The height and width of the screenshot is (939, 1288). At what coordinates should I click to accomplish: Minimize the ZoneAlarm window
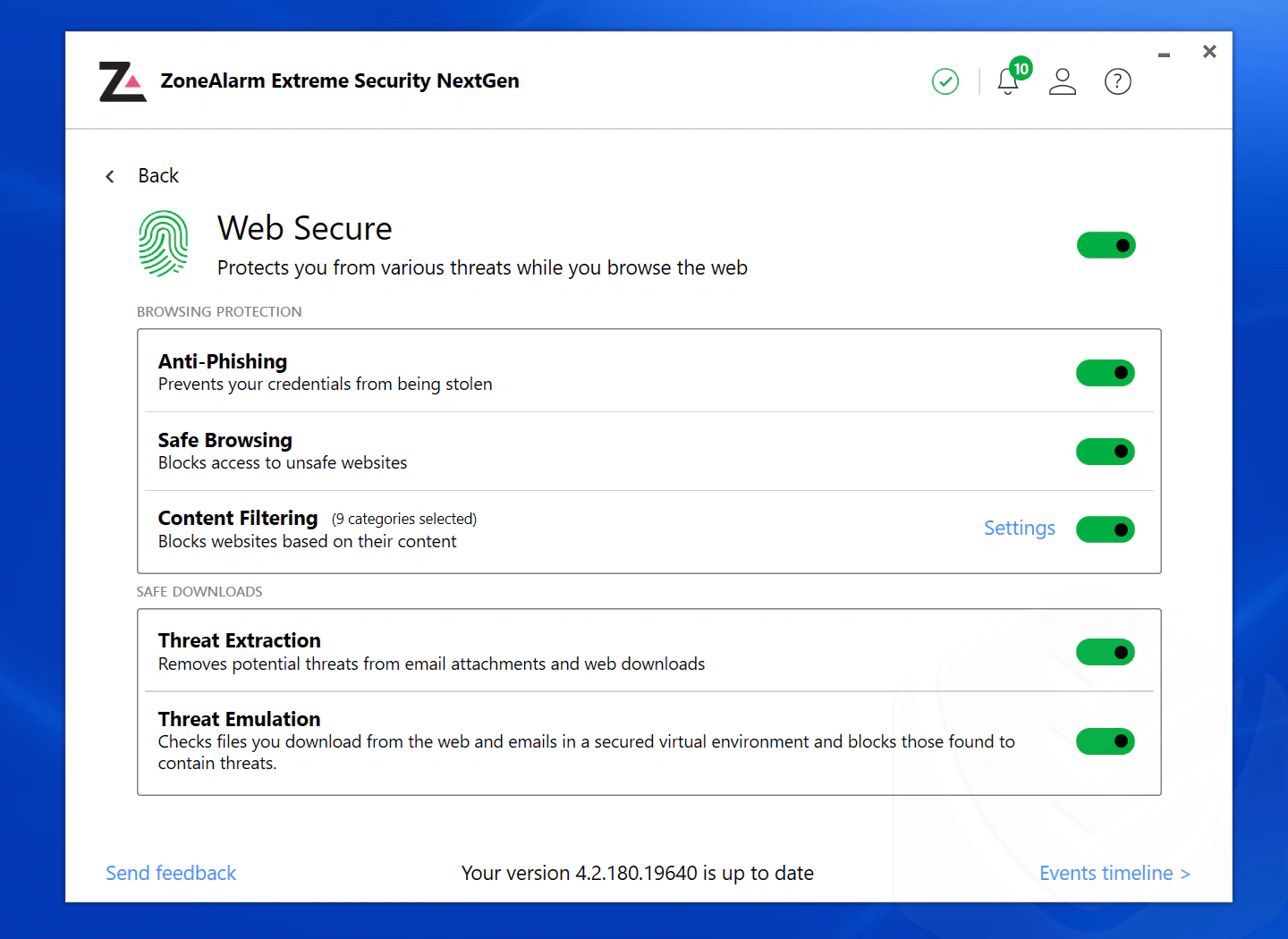(x=1164, y=55)
